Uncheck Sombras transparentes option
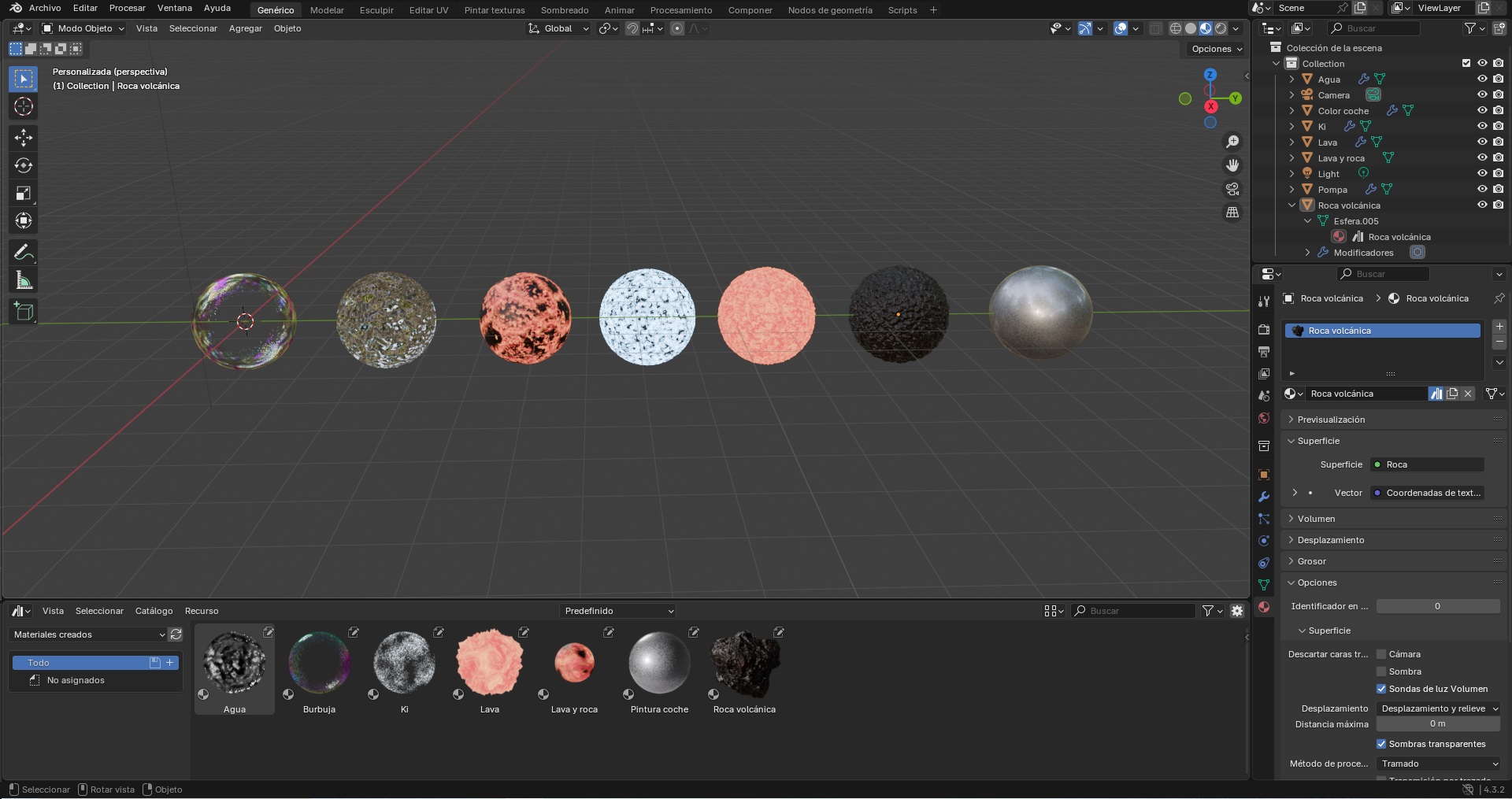1512x799 pixels. point(1381,744)
